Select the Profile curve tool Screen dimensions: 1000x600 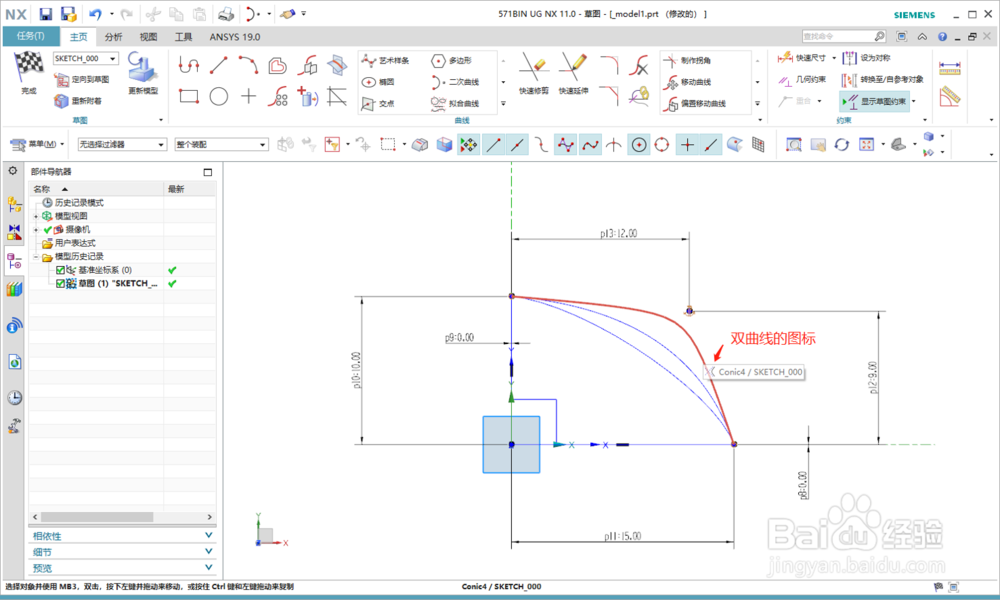coord(189,65)
